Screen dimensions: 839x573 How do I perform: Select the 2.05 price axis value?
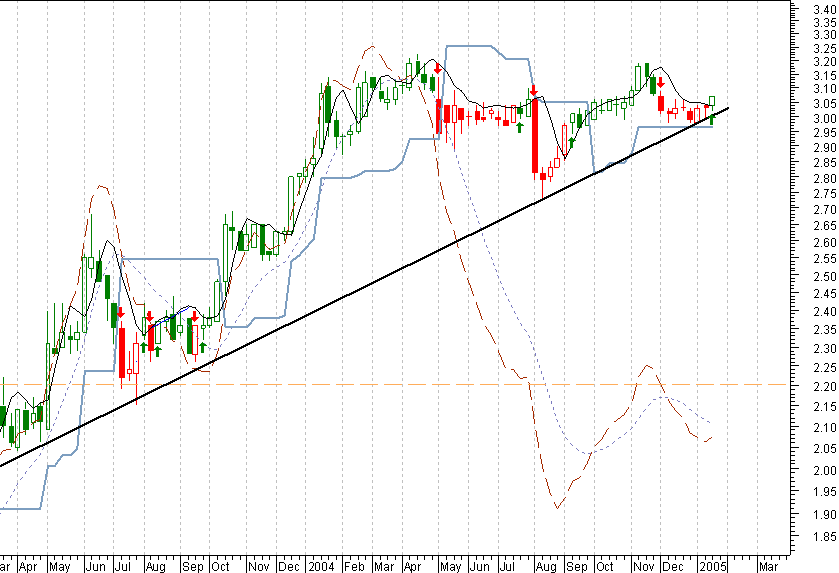[825, 449]
